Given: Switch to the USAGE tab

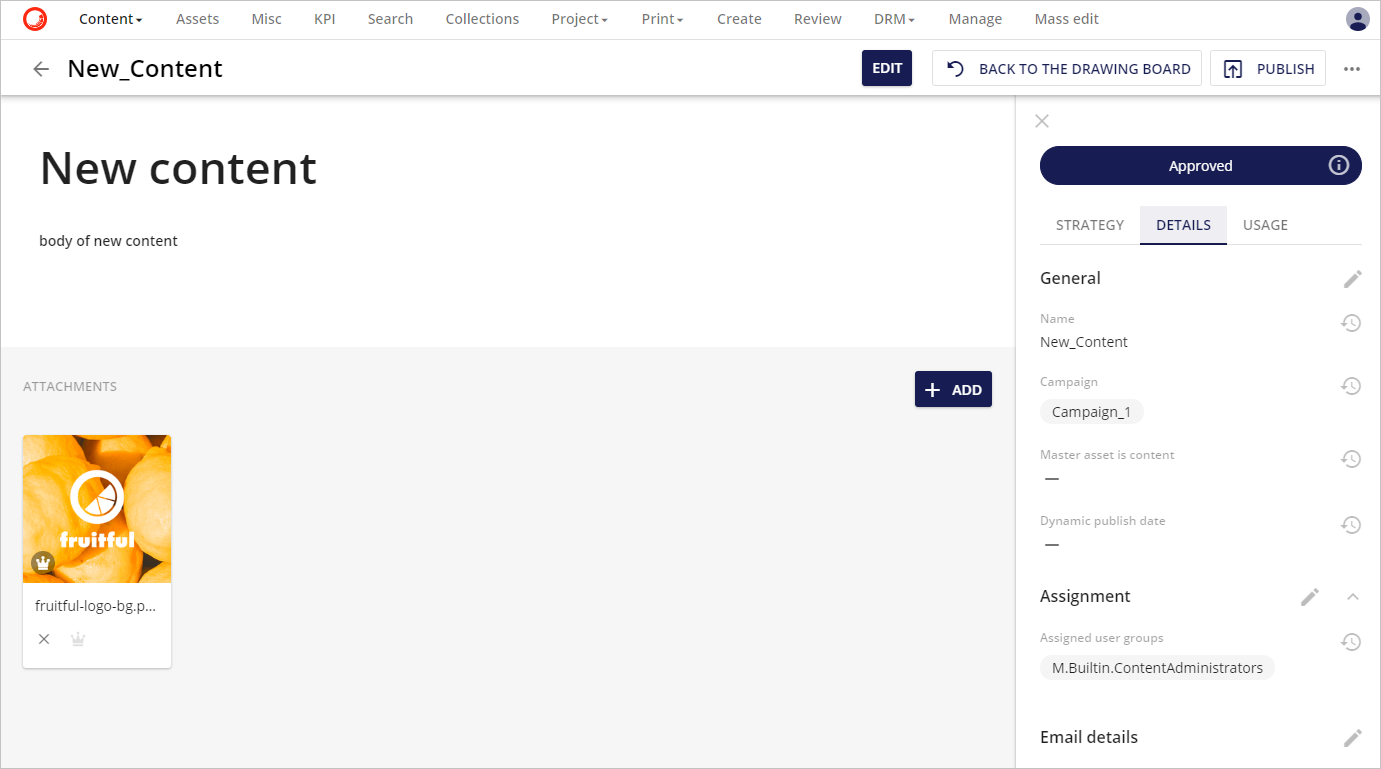Looking at the screenshot, I should click(1264, 225).
